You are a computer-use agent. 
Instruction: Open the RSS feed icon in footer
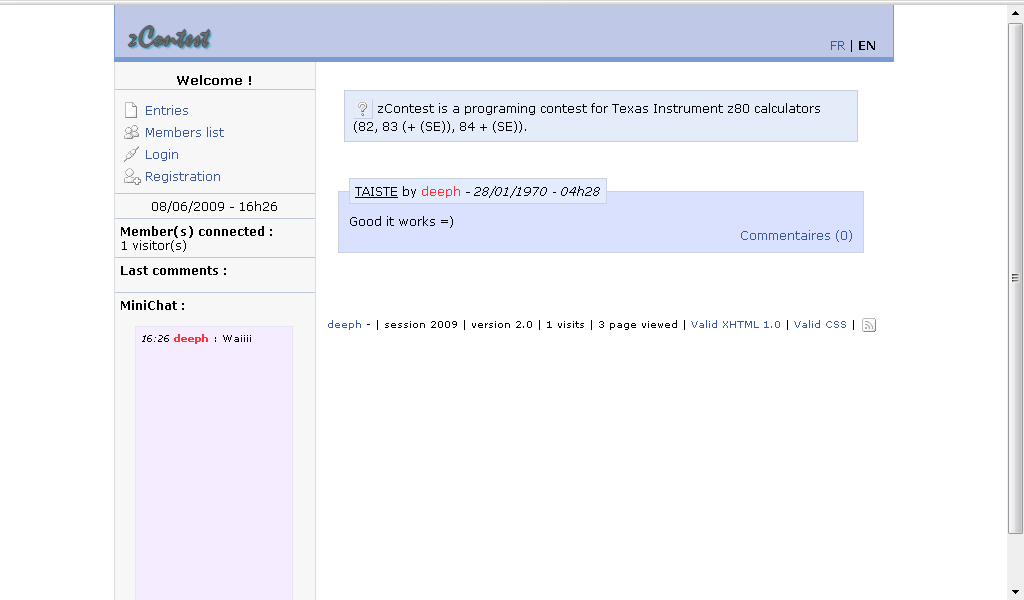click(869, 325)
